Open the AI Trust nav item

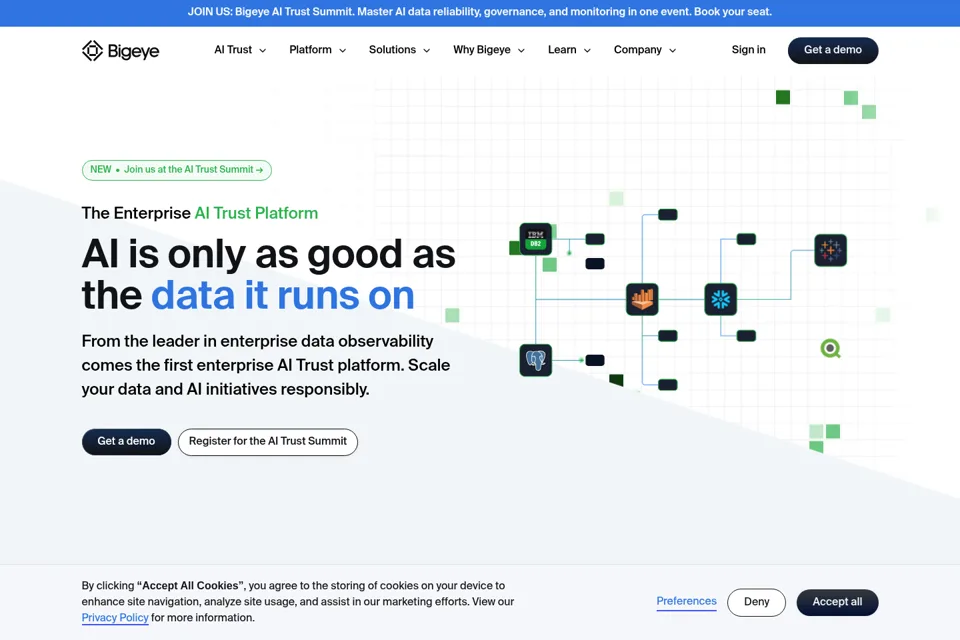233,50
